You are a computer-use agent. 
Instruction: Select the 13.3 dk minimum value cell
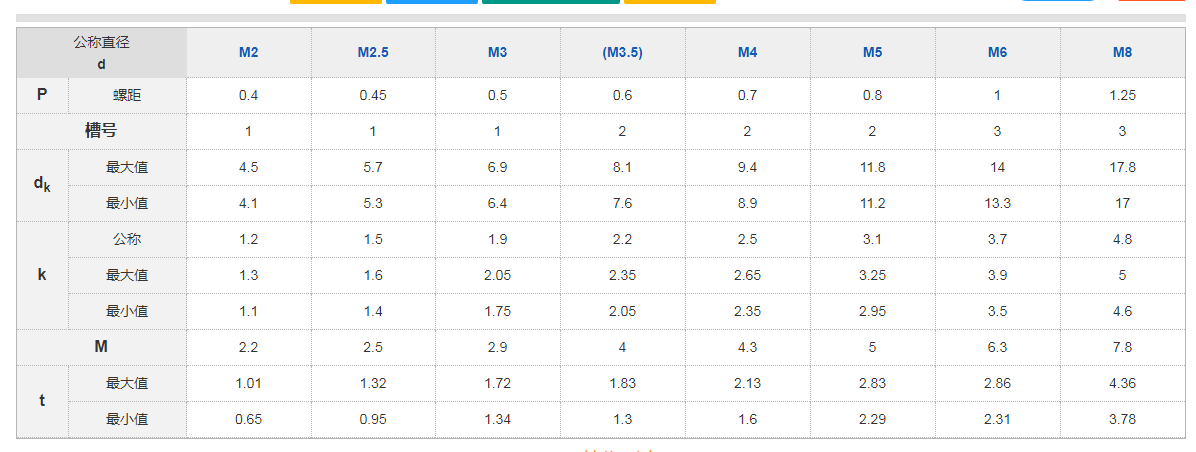tap(997, 204)
